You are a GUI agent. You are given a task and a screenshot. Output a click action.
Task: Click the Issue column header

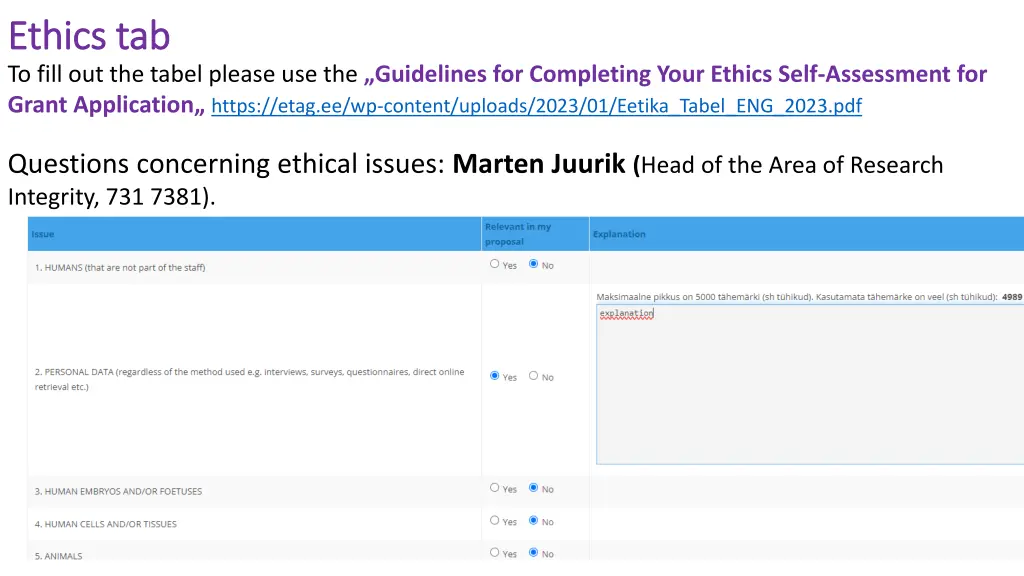click(x=43, y=234)
